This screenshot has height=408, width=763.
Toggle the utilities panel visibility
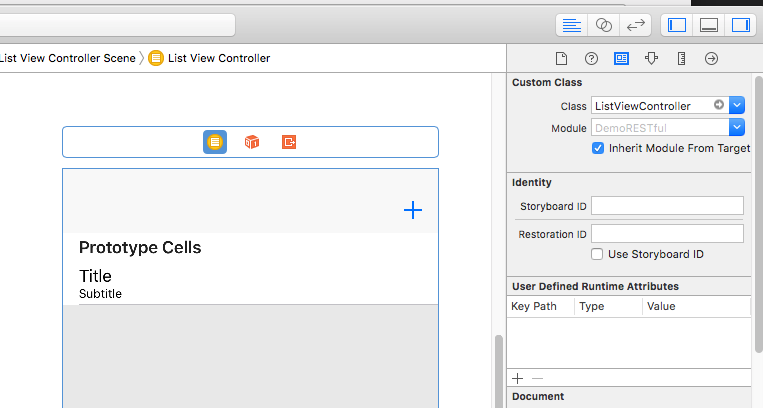pyautogui.click(x=741, y=25)
